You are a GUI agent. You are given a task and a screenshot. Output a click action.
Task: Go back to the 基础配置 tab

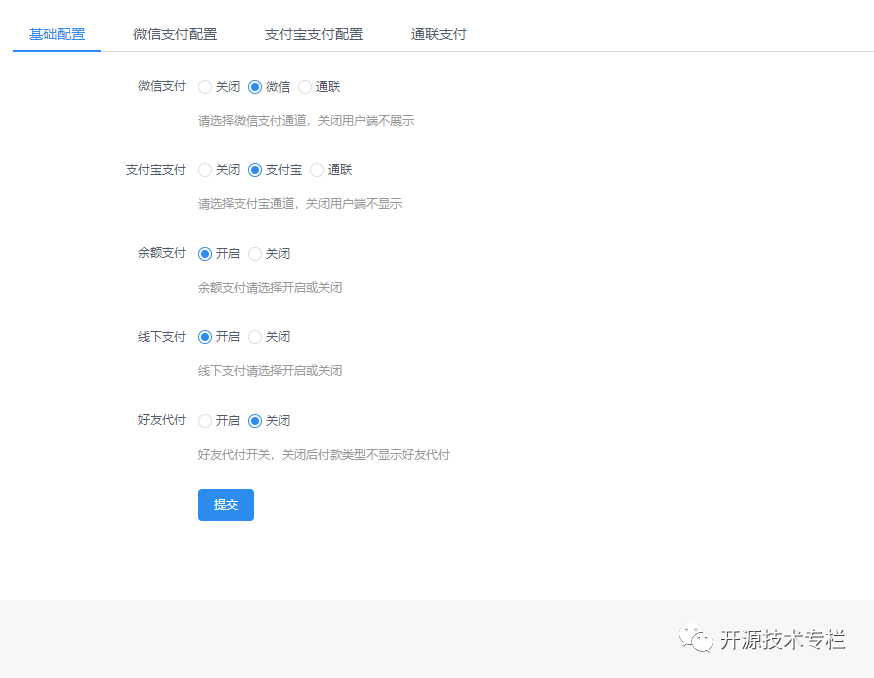coord(56,33)
